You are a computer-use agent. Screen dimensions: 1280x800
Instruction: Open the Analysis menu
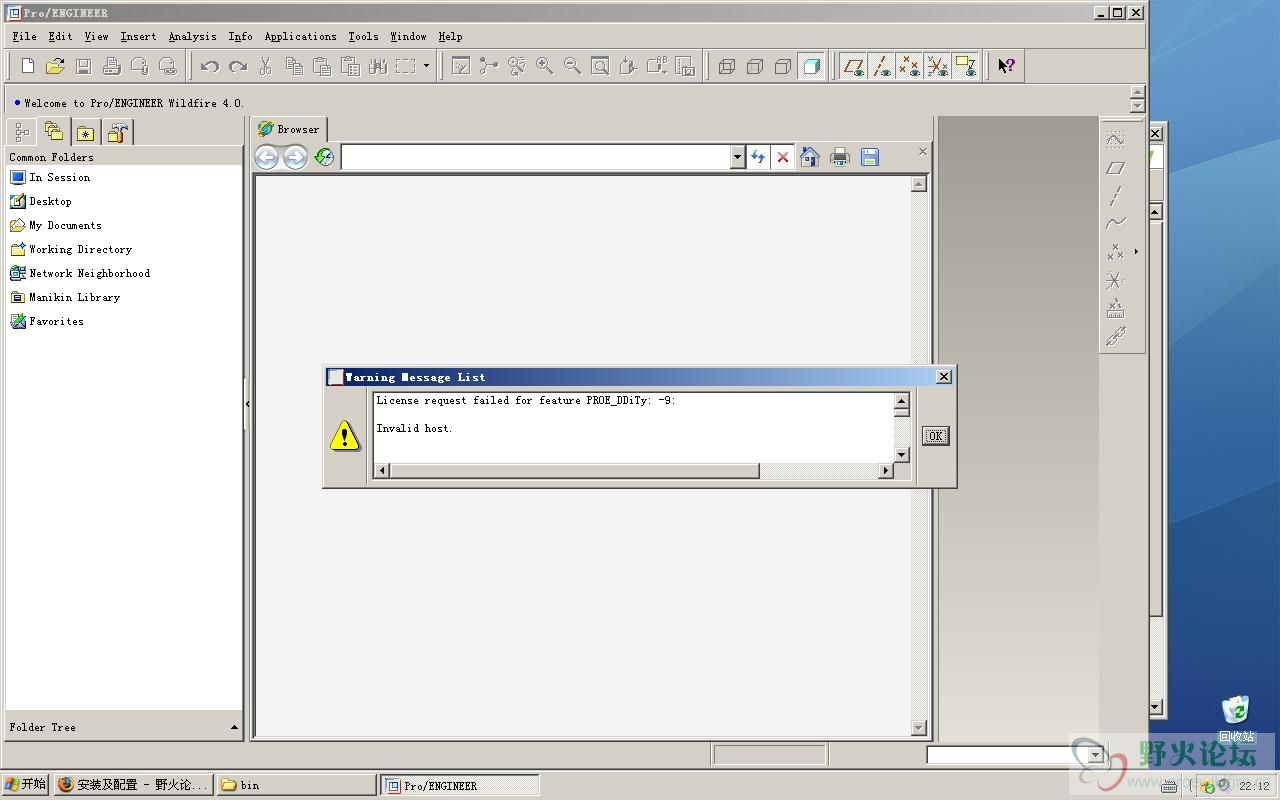click(x=192, y=36)
